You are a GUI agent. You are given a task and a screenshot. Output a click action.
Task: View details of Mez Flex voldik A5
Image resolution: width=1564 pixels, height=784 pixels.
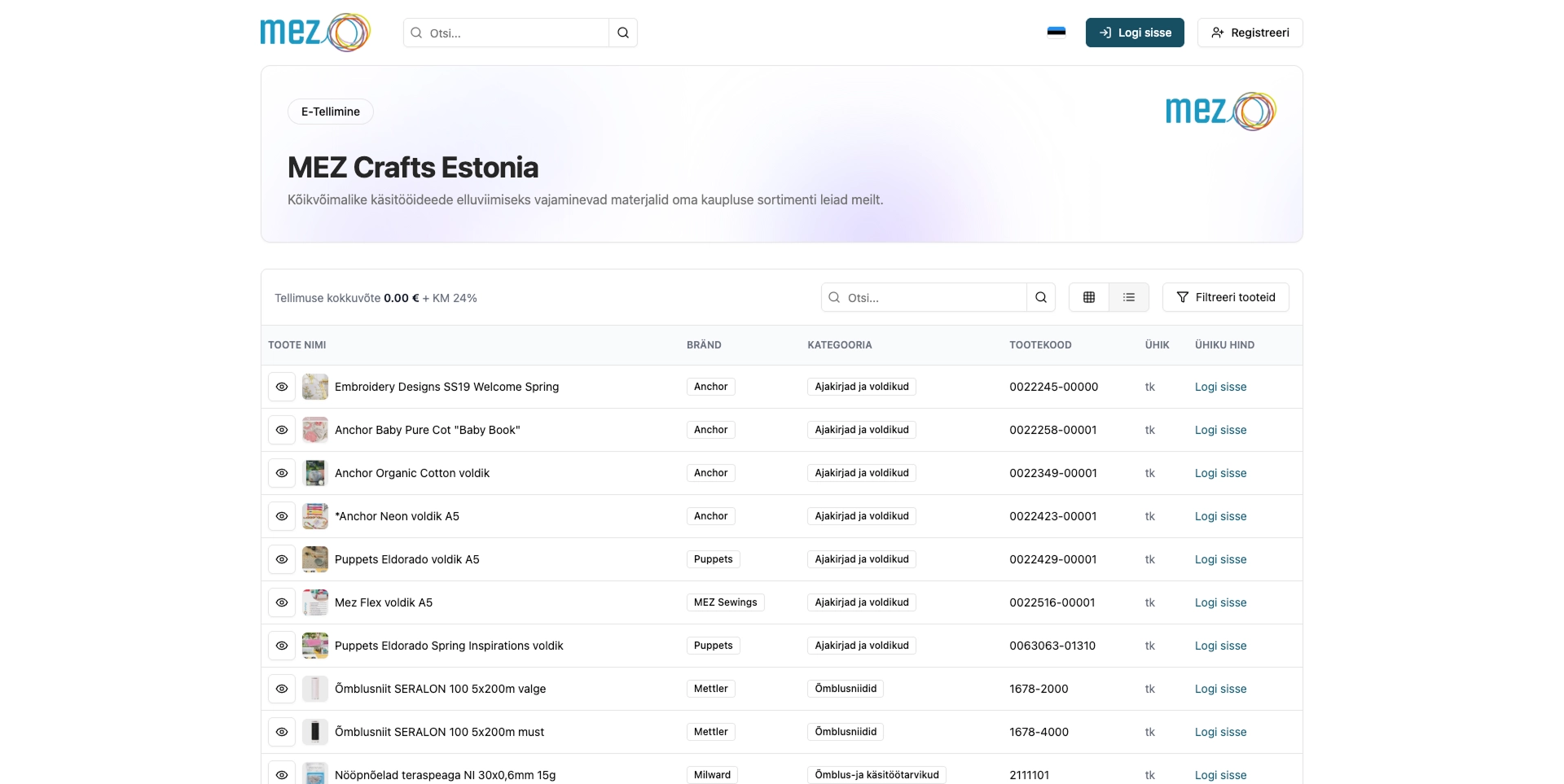[282, 602]
